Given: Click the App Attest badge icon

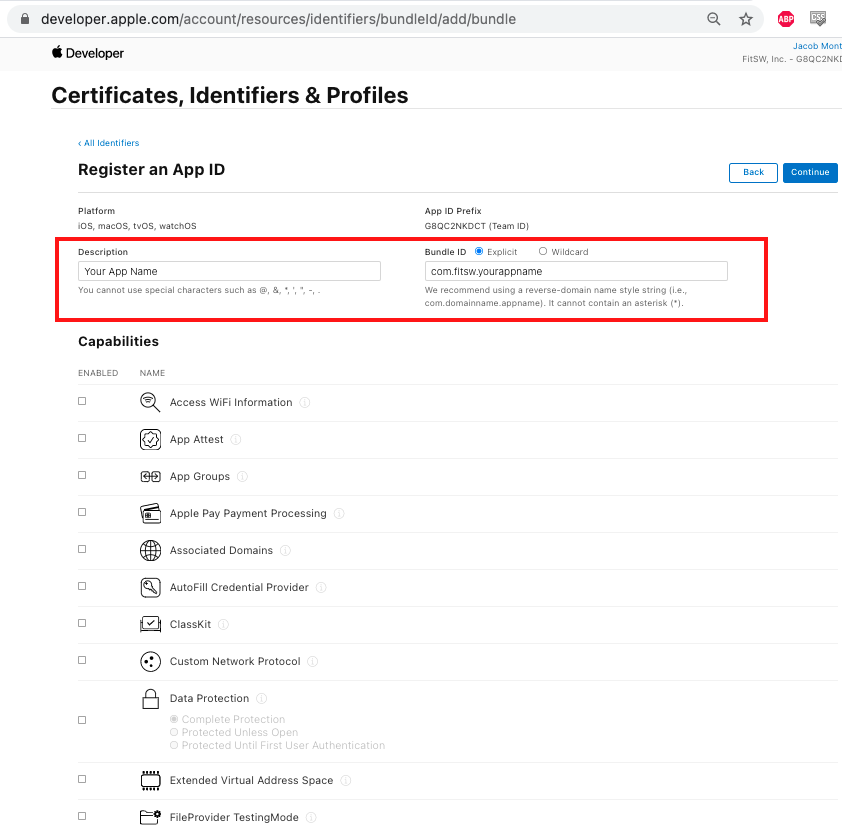Looking at the screenshot, I should (150, 439).
